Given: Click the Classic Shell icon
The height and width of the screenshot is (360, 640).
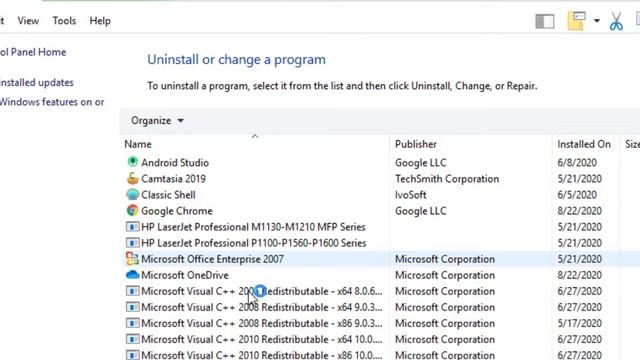Looking at the screenshot, I should (132, 195).
